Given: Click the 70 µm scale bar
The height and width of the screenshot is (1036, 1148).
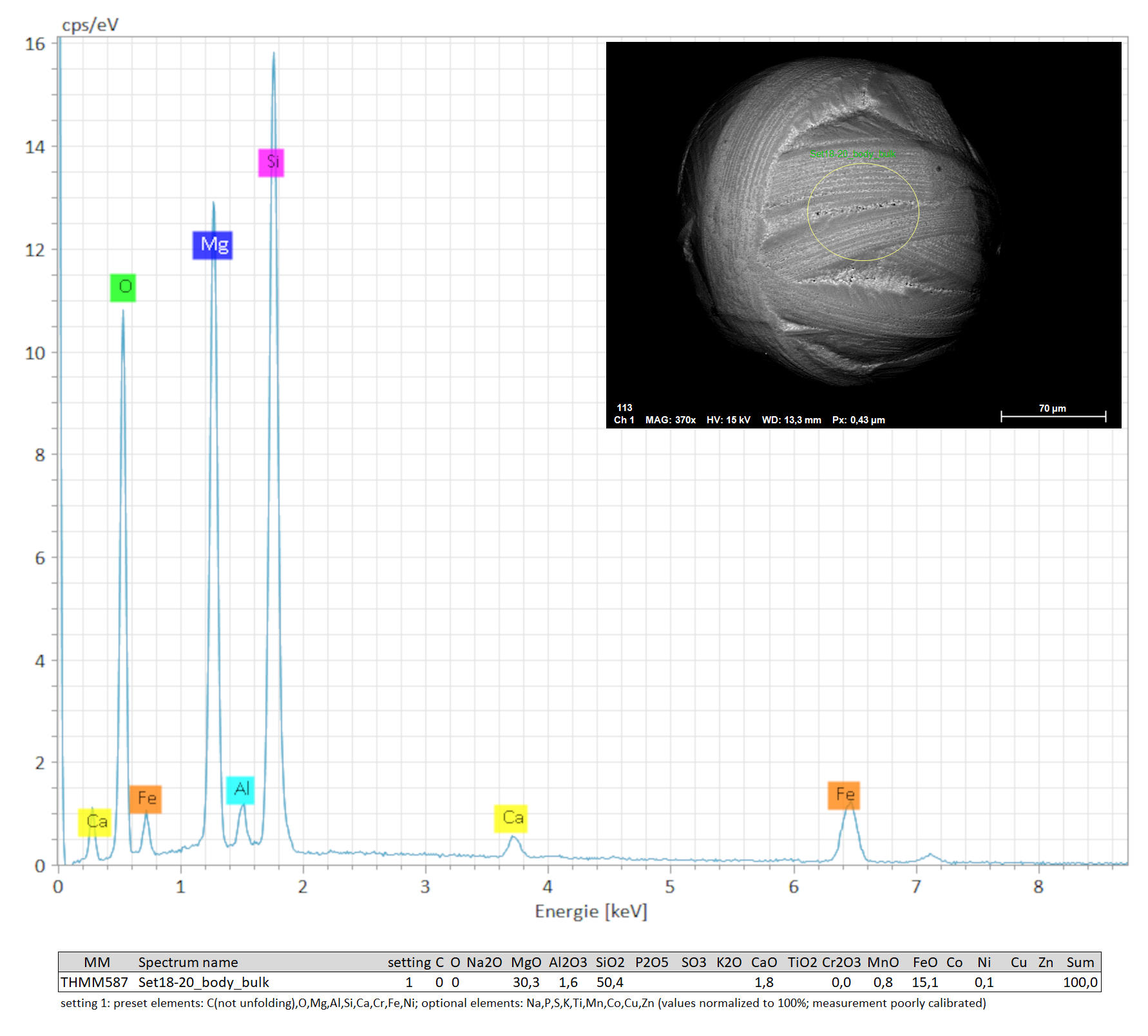Looking at the screenshot, I should [x=1053, y=416].
